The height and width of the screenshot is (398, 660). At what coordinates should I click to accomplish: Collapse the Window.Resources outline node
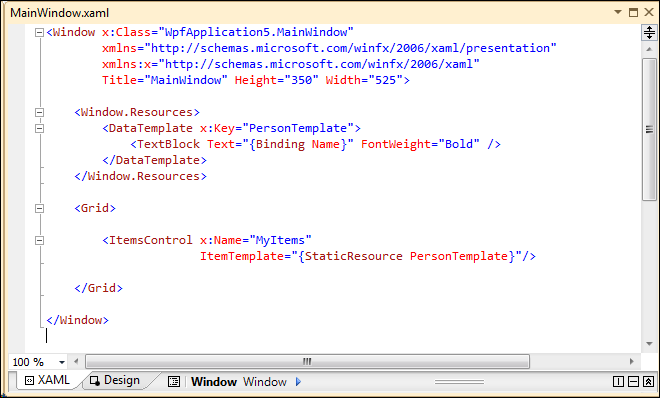pos(39,112)
